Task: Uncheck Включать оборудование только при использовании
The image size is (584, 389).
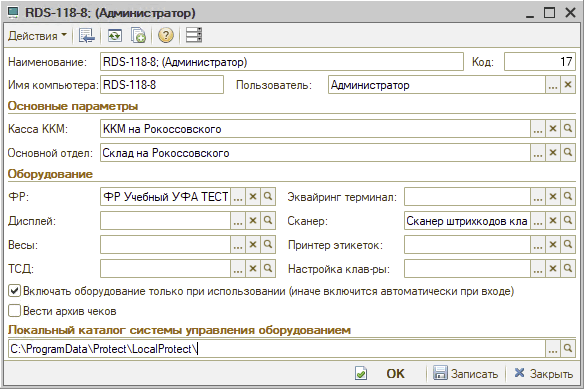Action: [14, 291]
